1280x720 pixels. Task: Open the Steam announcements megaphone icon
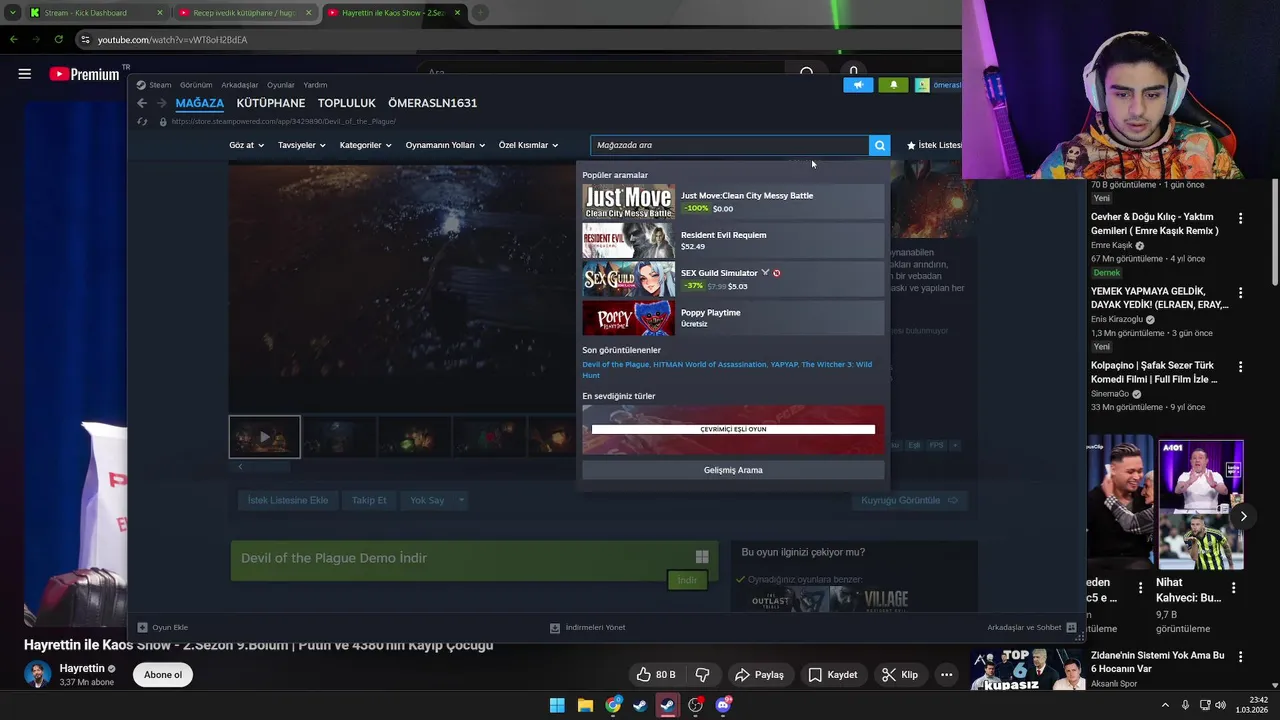click(x=858, y=85)
